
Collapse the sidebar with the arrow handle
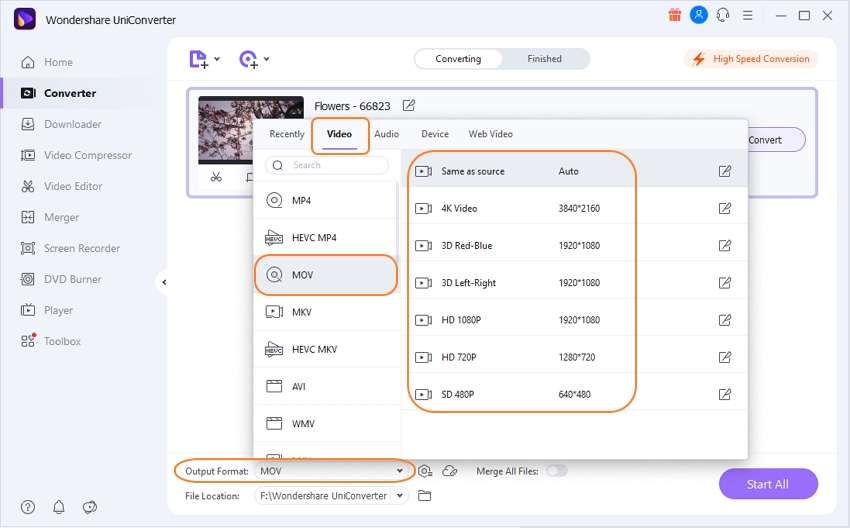coord(163,282)
